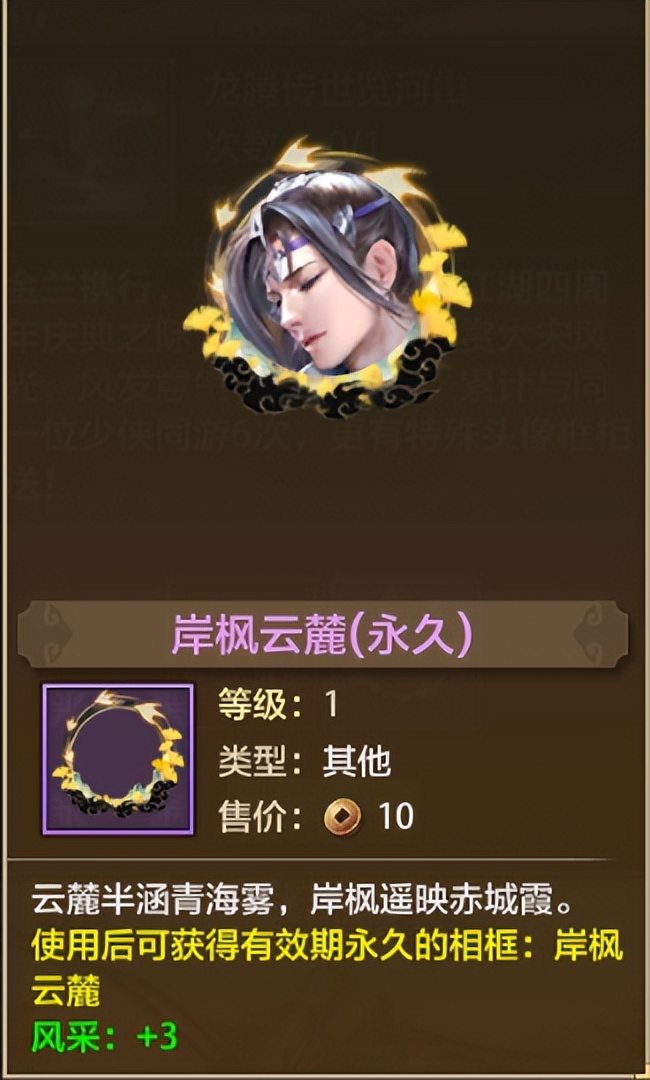The image size is (650, 1080).
Task: Click the green 风采: +3 bonus text
Action: tap(105, 1037)
